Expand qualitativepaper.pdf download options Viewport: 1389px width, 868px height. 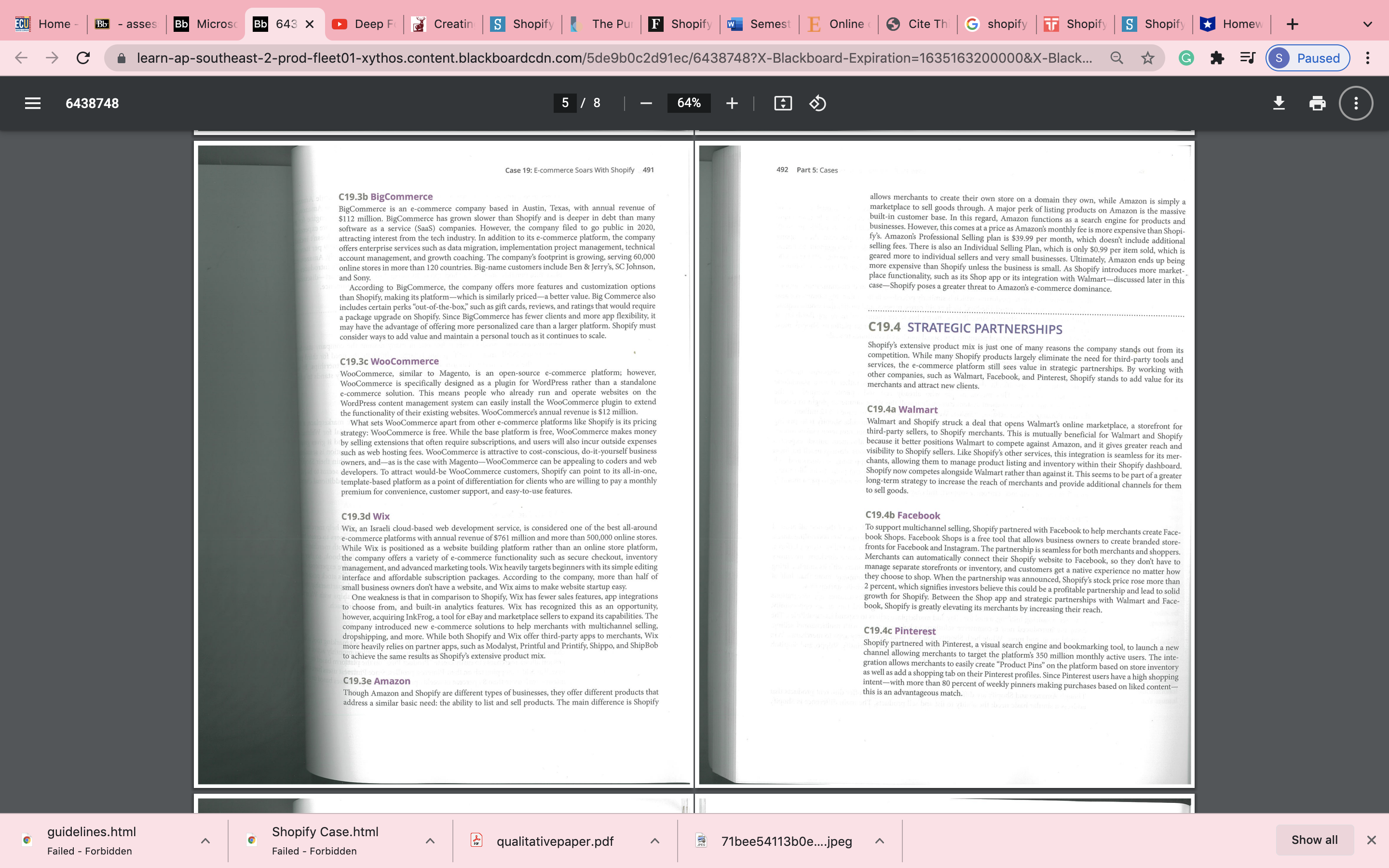click(655, 841)
